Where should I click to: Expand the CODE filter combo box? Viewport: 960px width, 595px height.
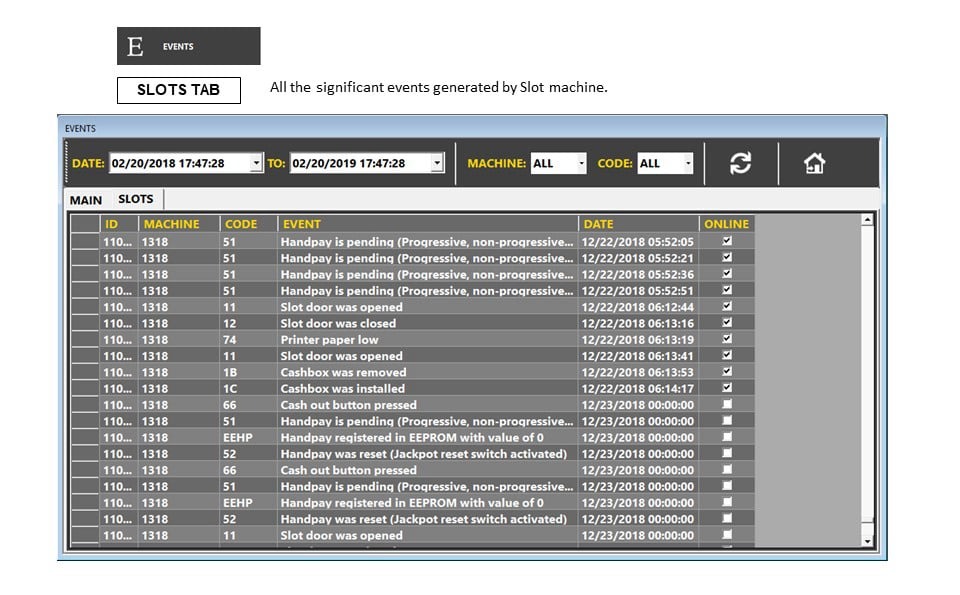click(665, 163)
